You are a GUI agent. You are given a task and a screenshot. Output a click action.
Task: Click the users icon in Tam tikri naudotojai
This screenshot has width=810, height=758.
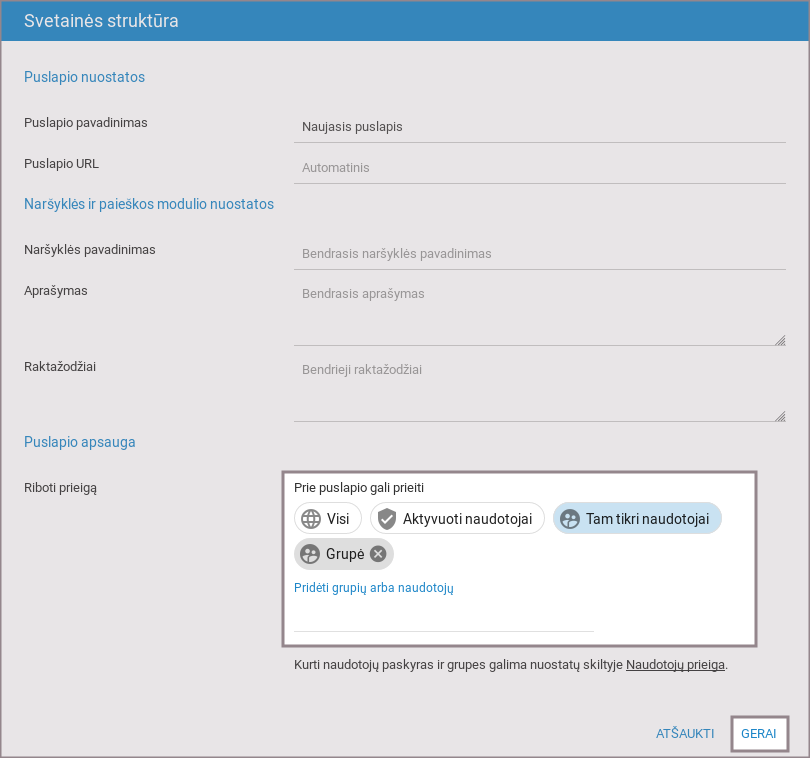click(x=570, y=518)
